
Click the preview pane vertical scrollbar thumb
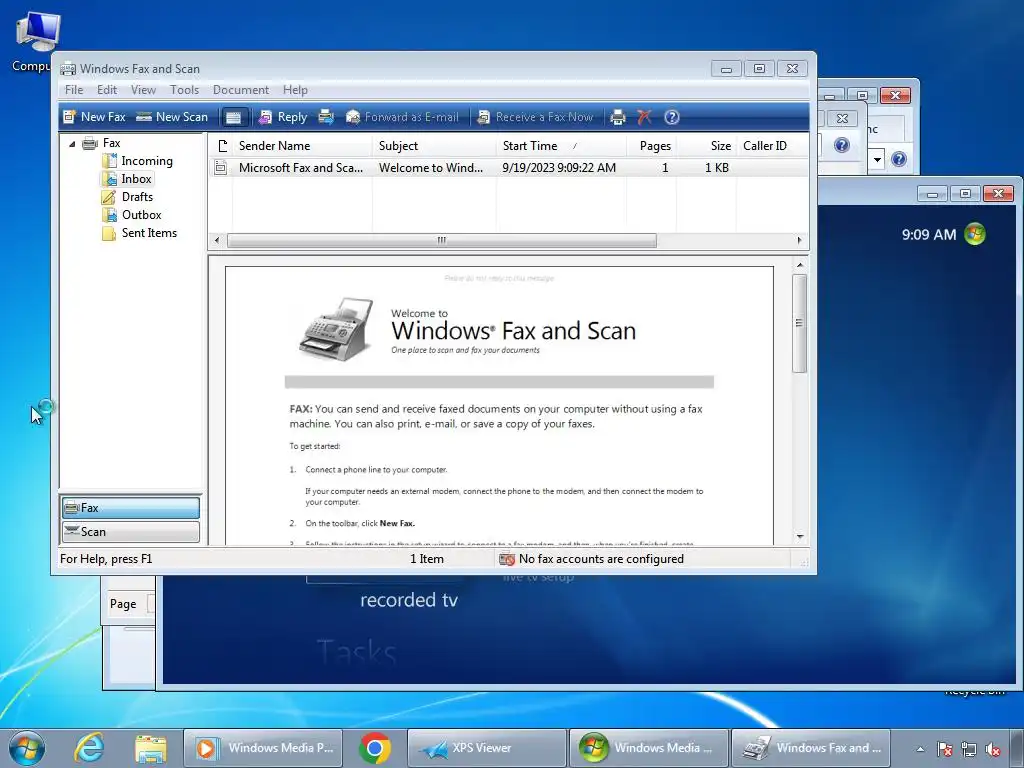pyautogui.click(x=799, y=323)
